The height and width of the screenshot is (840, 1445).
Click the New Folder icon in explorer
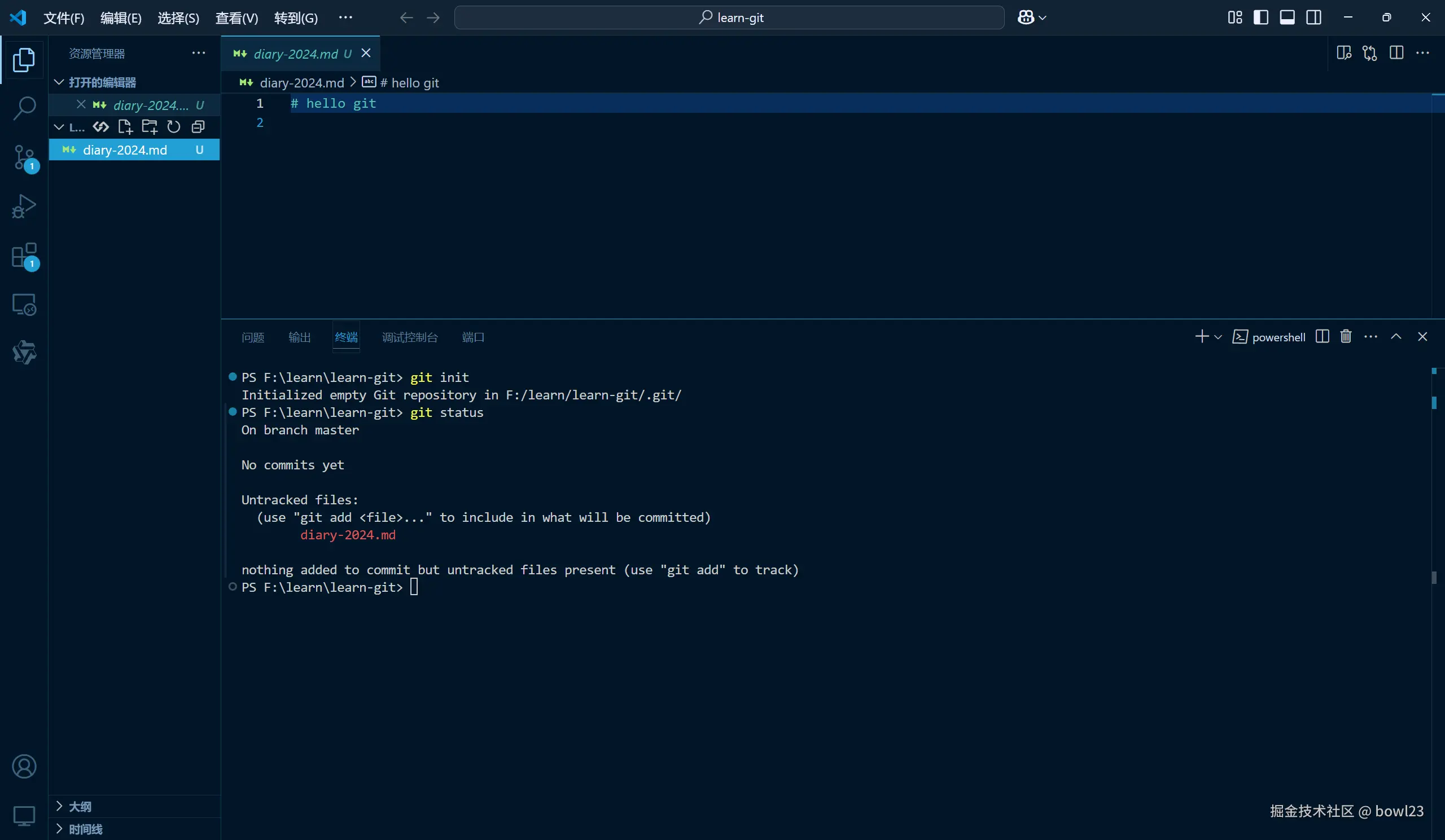point(150,126)
